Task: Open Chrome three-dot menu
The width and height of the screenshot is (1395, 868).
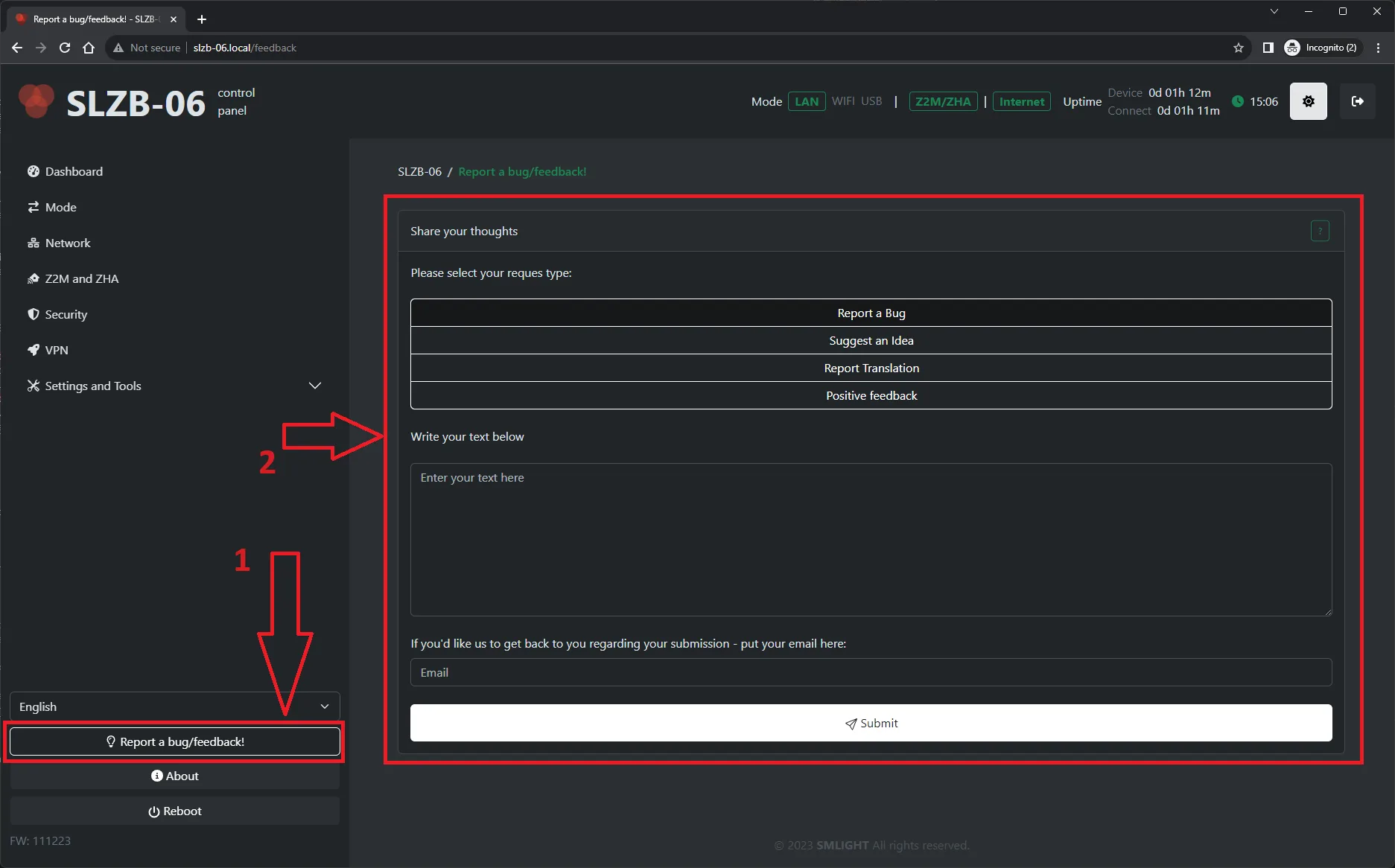Action: pyautogui.click(x=1378, y=48)
